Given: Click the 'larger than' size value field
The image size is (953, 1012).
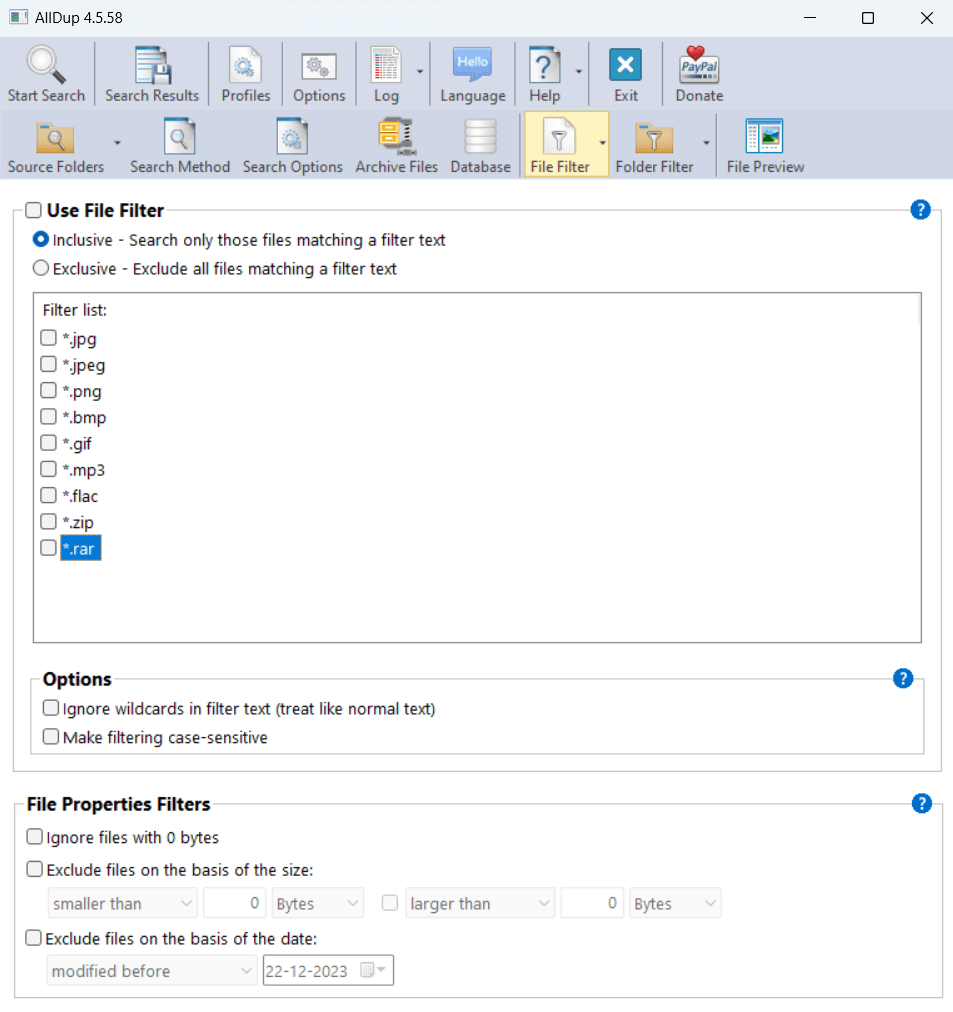Looking at the screenshot, I should coord(592,903).
